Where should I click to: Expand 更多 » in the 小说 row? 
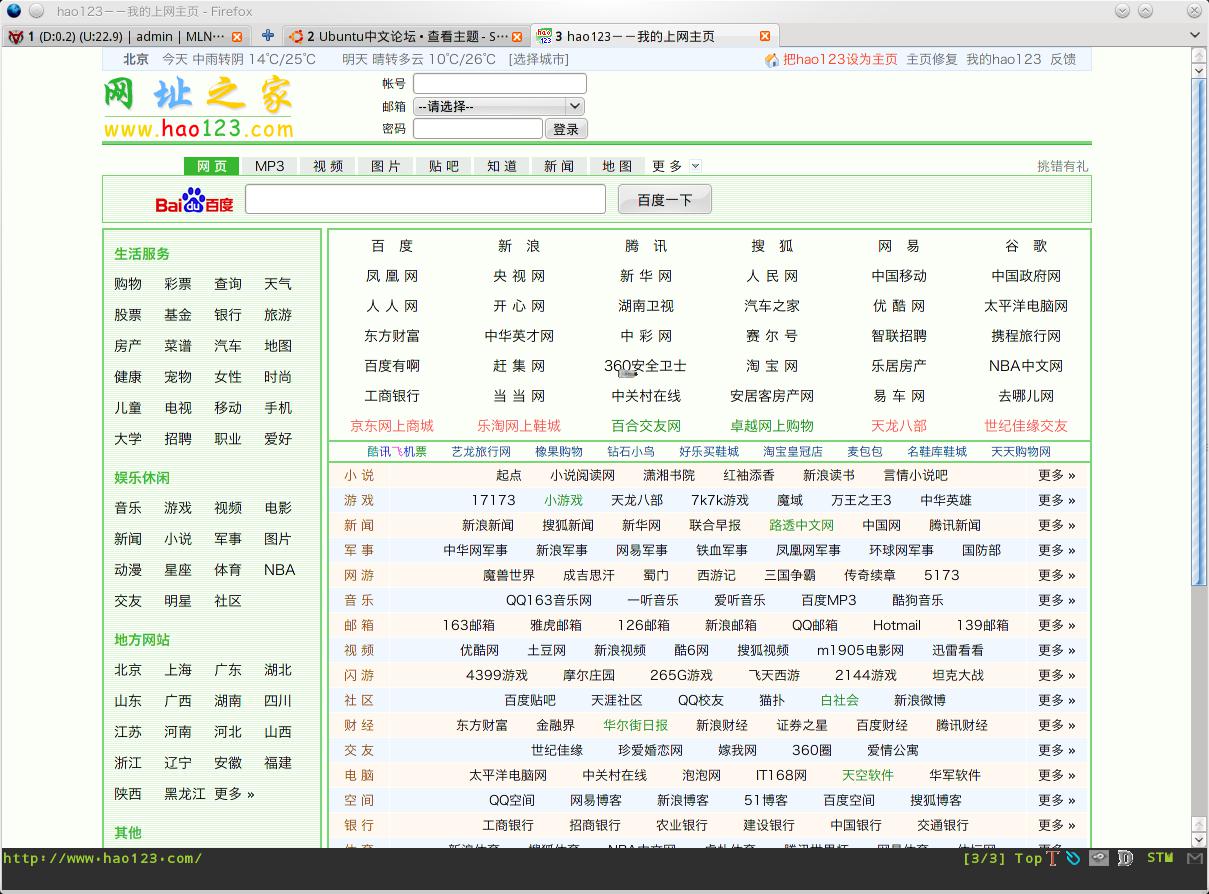(x=1057, y=475)
